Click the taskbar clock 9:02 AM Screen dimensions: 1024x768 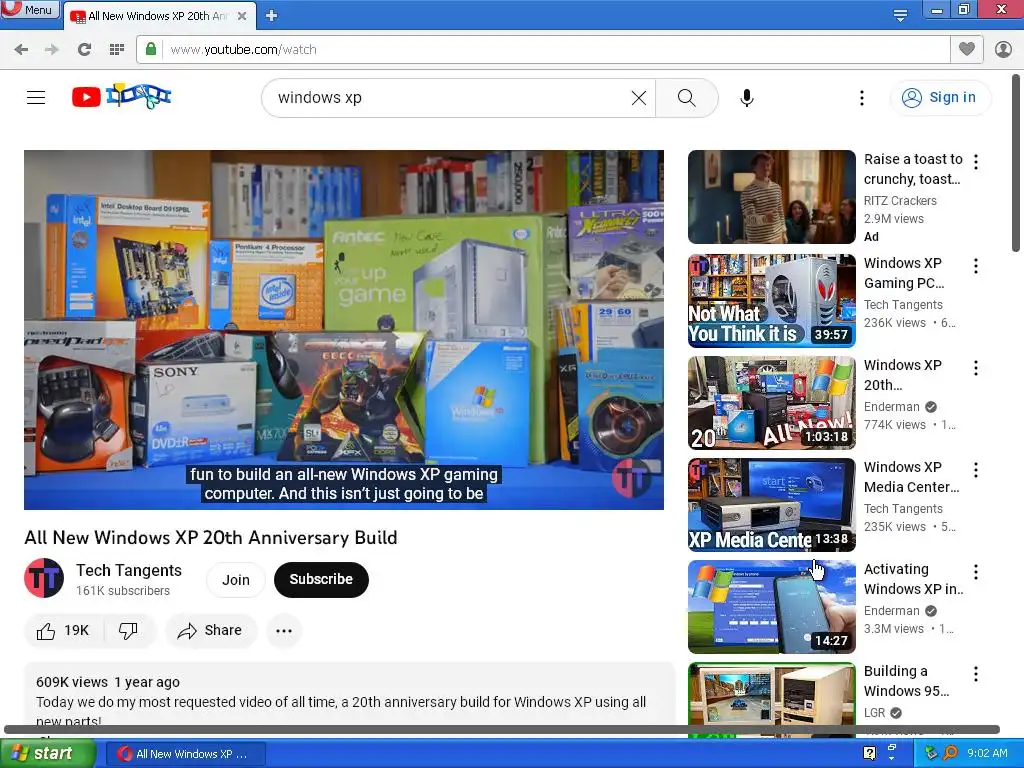[x=987, y=754]
